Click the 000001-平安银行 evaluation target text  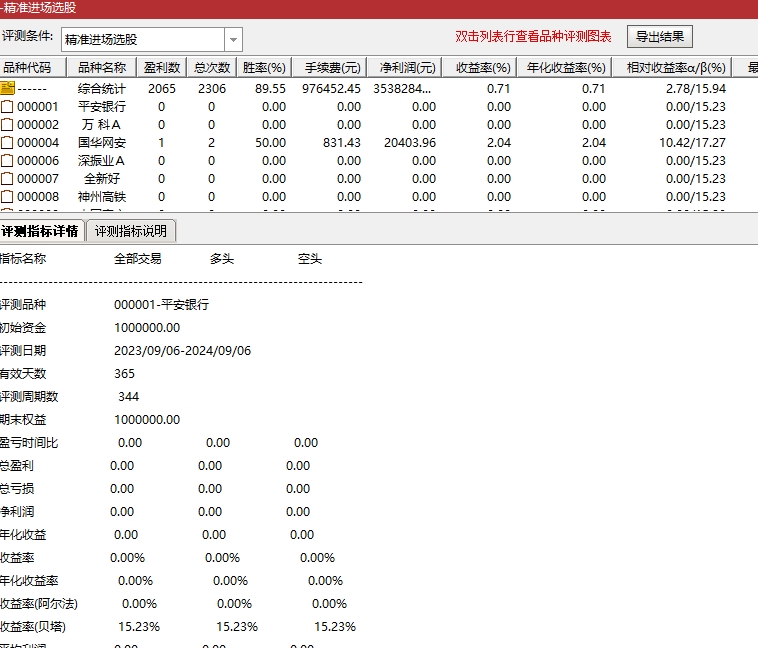pyautogui.click(x=161, y=305)
